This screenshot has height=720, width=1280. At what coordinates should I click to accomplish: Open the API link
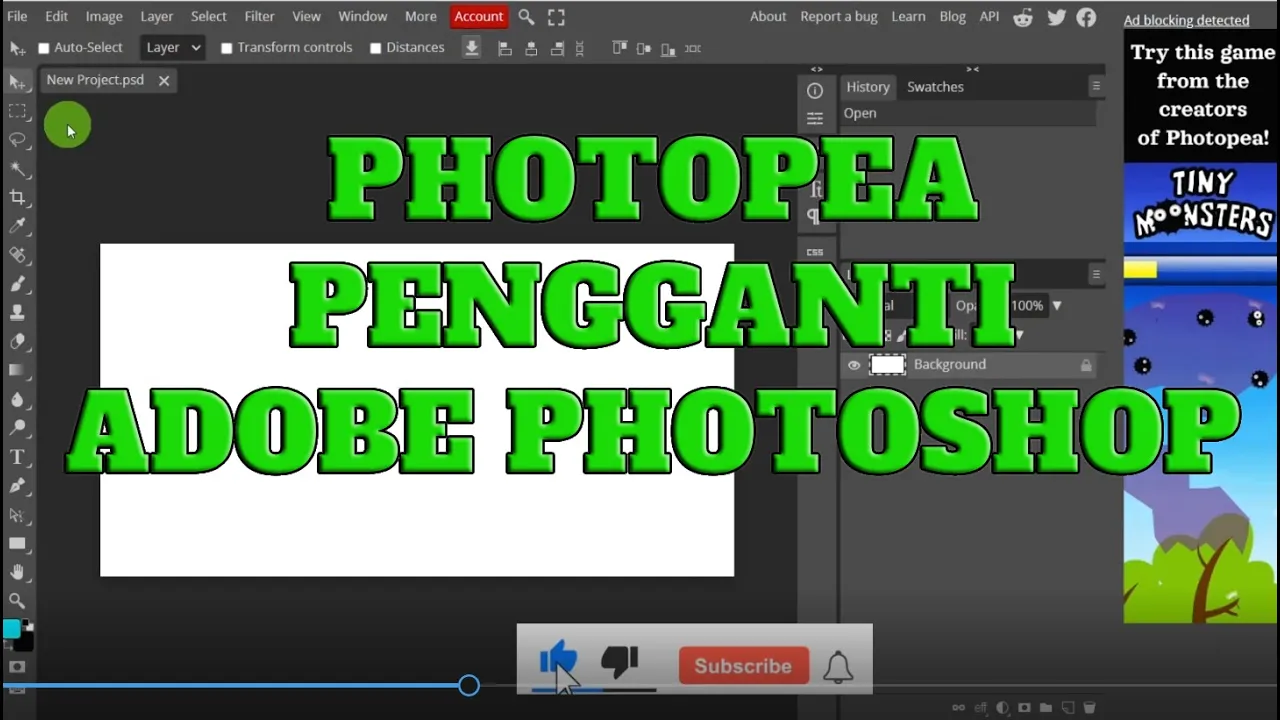tap(989, 16)
